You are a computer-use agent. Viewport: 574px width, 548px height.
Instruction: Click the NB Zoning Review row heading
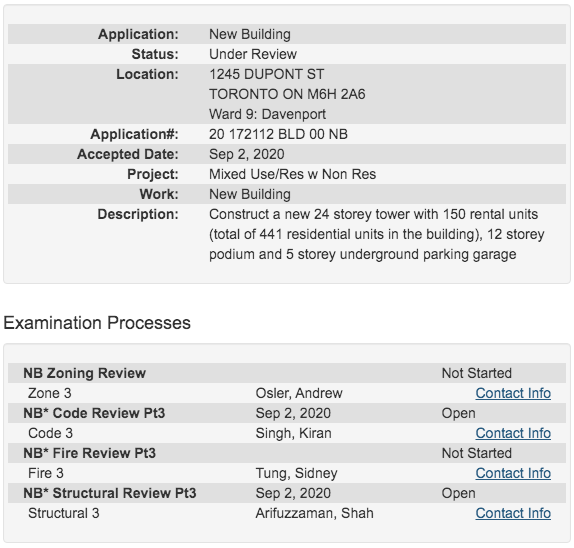pyautogui.click(x=85, y=373)
